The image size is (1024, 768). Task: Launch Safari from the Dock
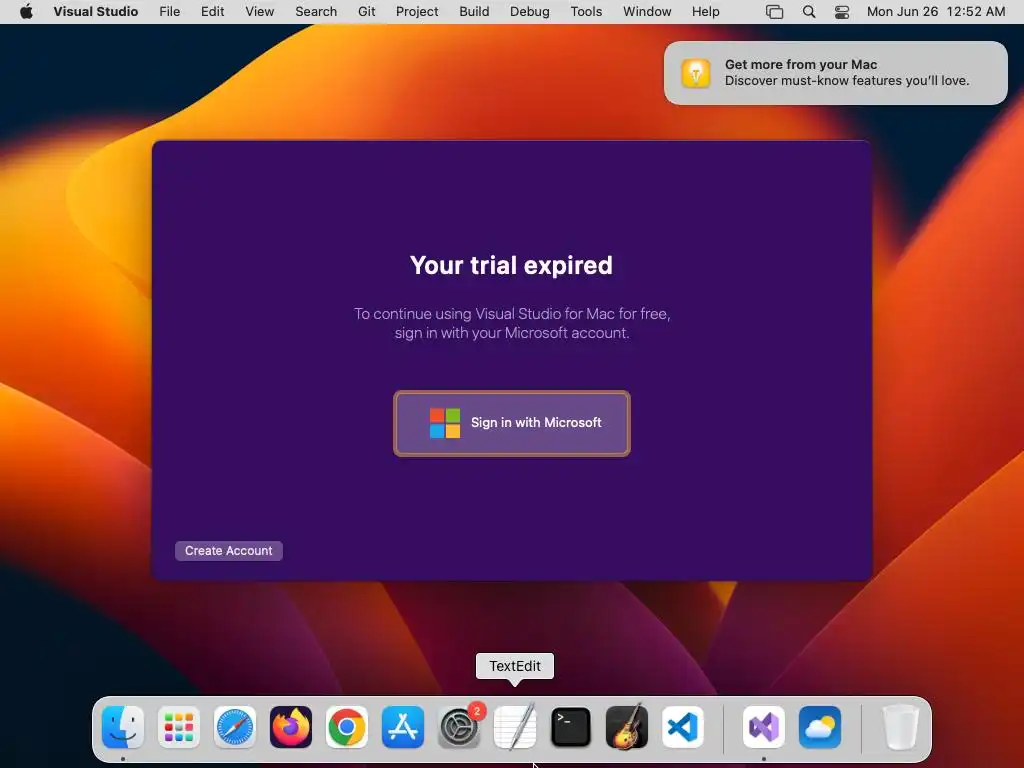(x=235, y=727)
